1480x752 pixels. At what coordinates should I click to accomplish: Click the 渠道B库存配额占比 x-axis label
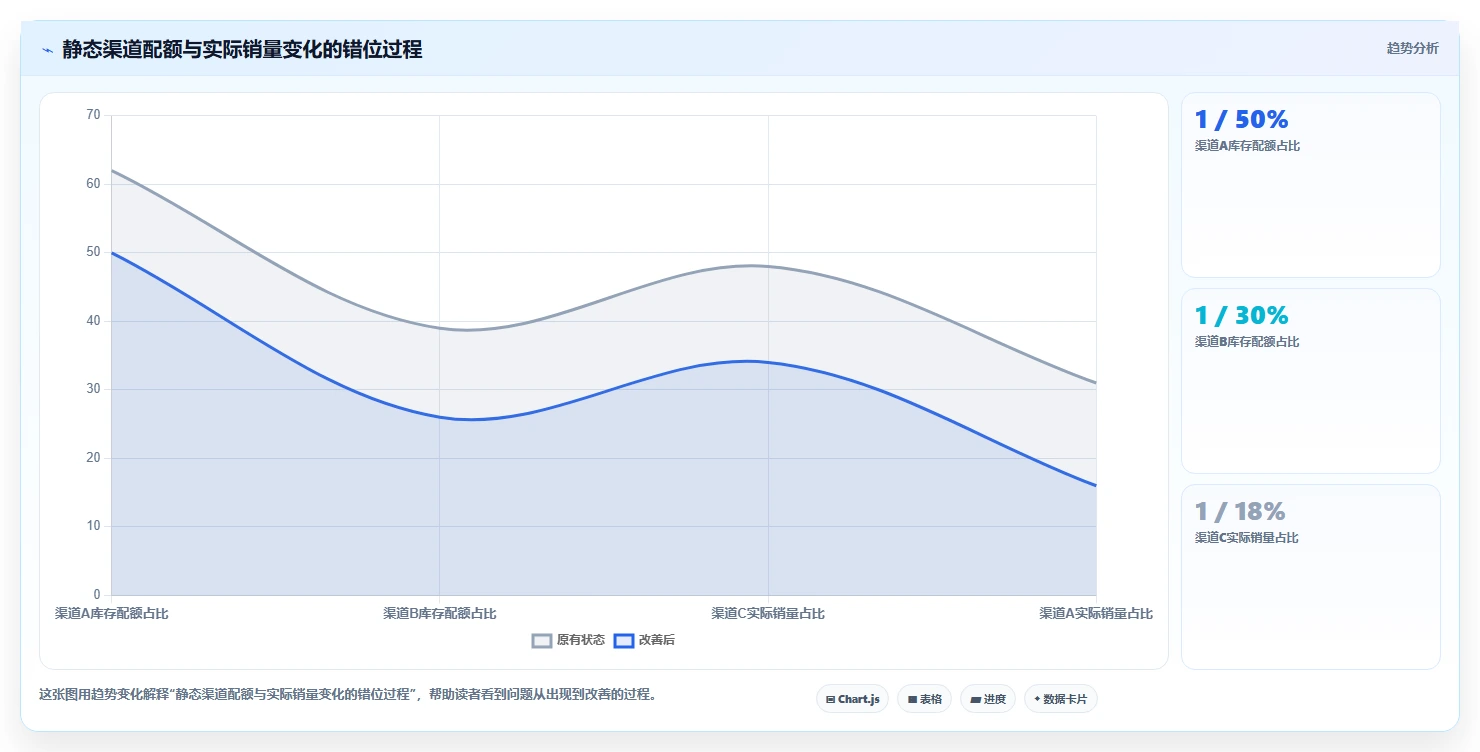tap(440, 613)
